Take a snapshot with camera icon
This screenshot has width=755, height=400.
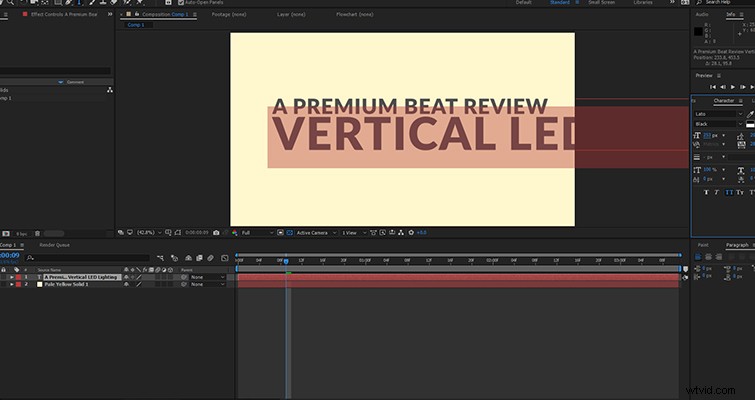[x=216, y=233]
